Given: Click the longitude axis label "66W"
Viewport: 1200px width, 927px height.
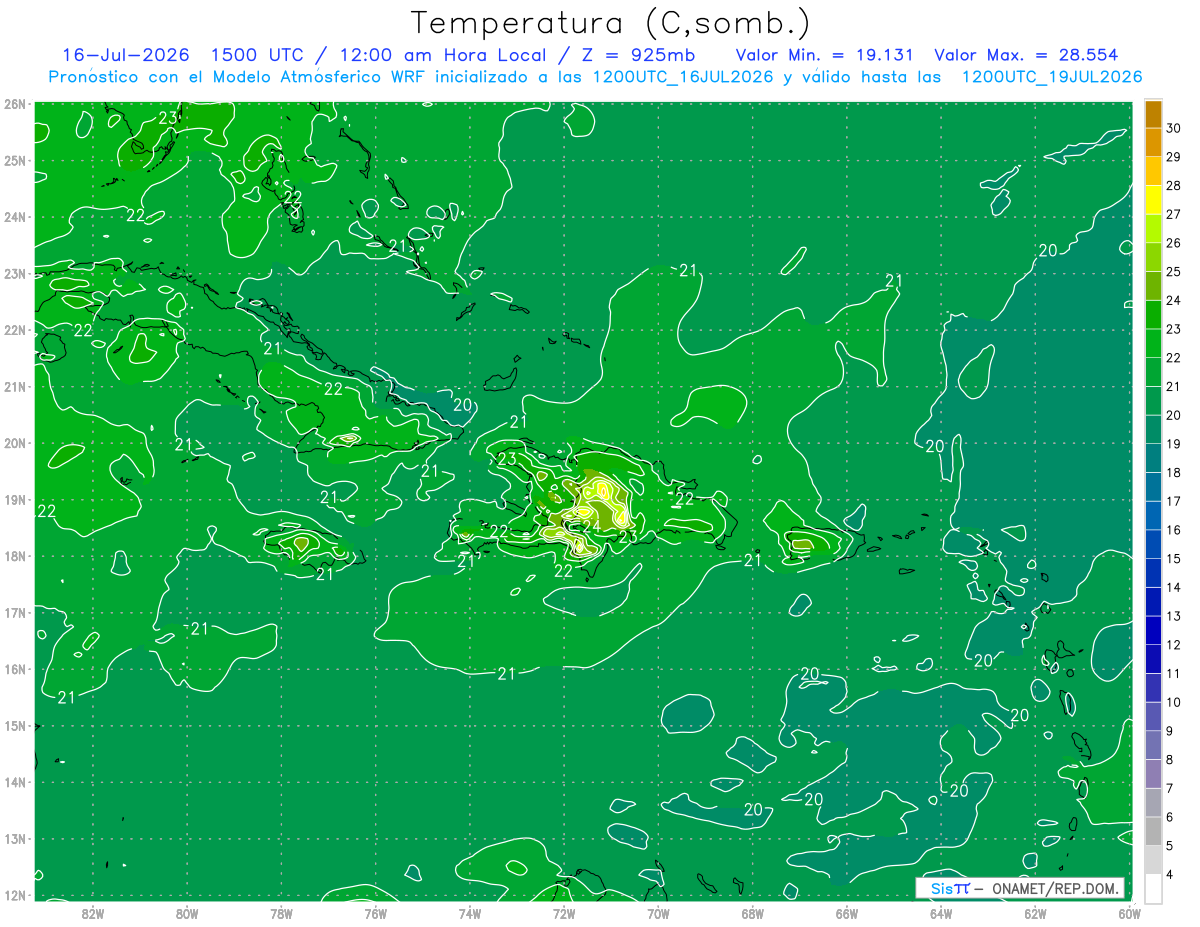Looking at the screenshot, I should (x=847, y=913).
